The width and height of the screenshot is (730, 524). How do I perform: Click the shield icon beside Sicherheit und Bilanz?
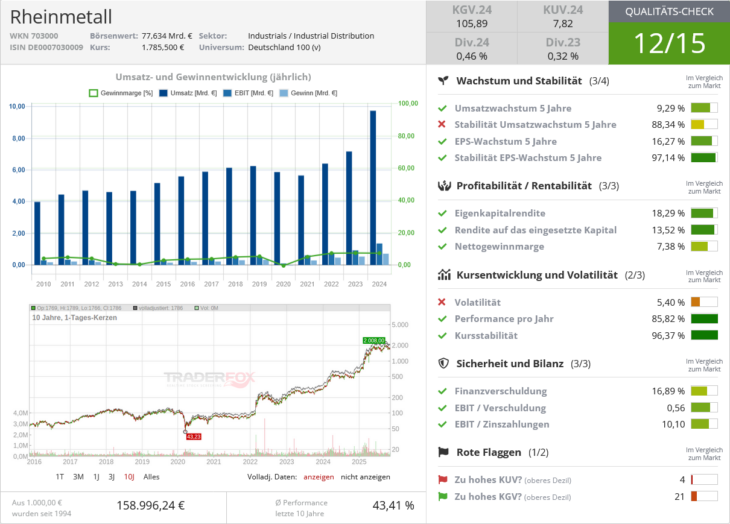[442, 363]
